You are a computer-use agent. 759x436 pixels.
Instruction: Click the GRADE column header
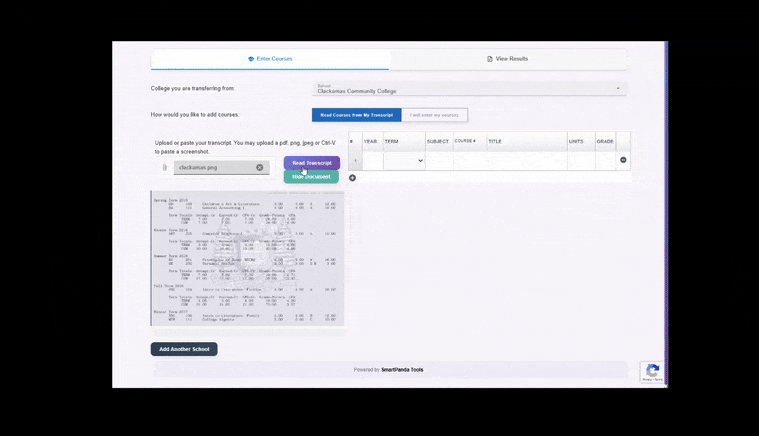coord(605,141)
